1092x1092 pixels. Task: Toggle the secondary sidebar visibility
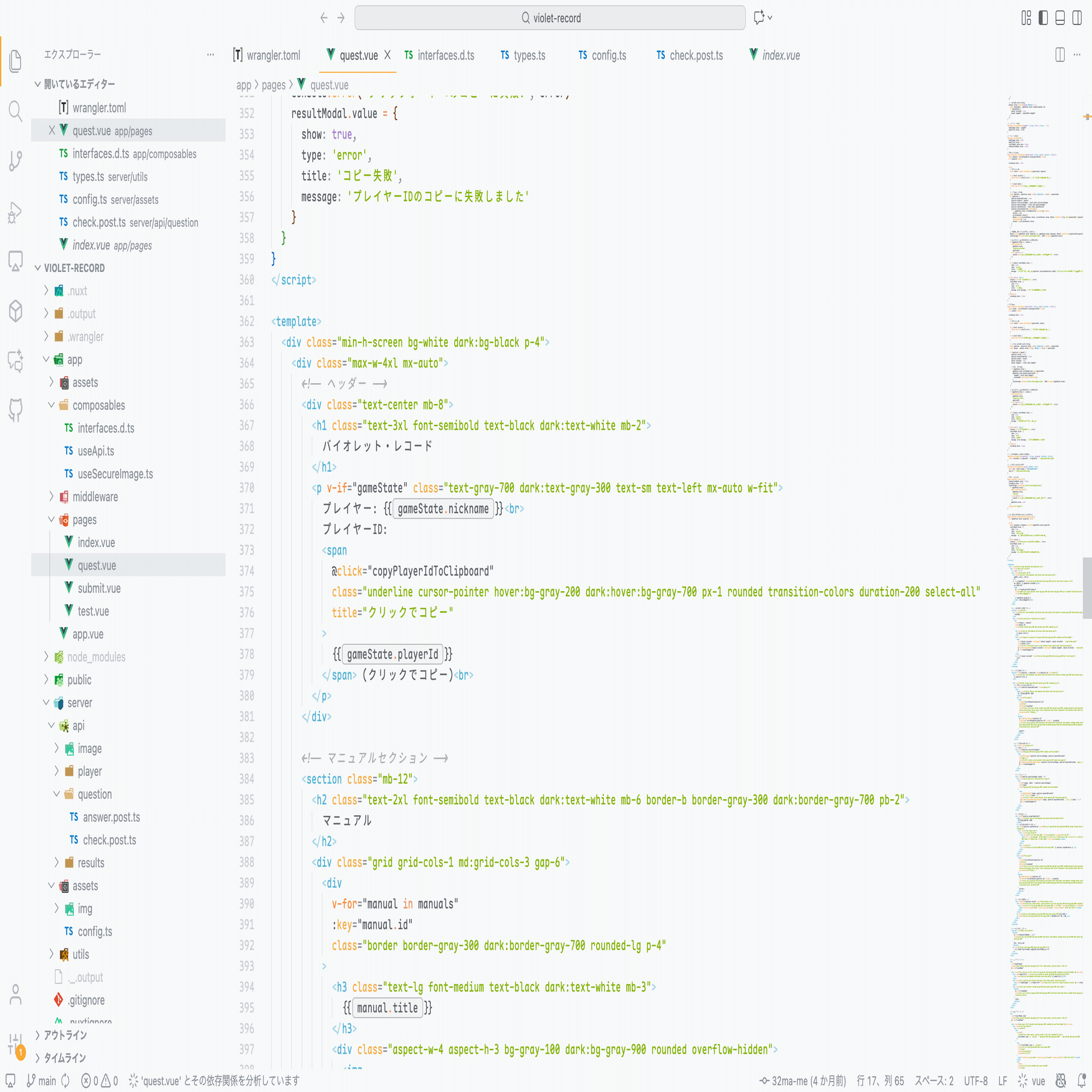1077,17
